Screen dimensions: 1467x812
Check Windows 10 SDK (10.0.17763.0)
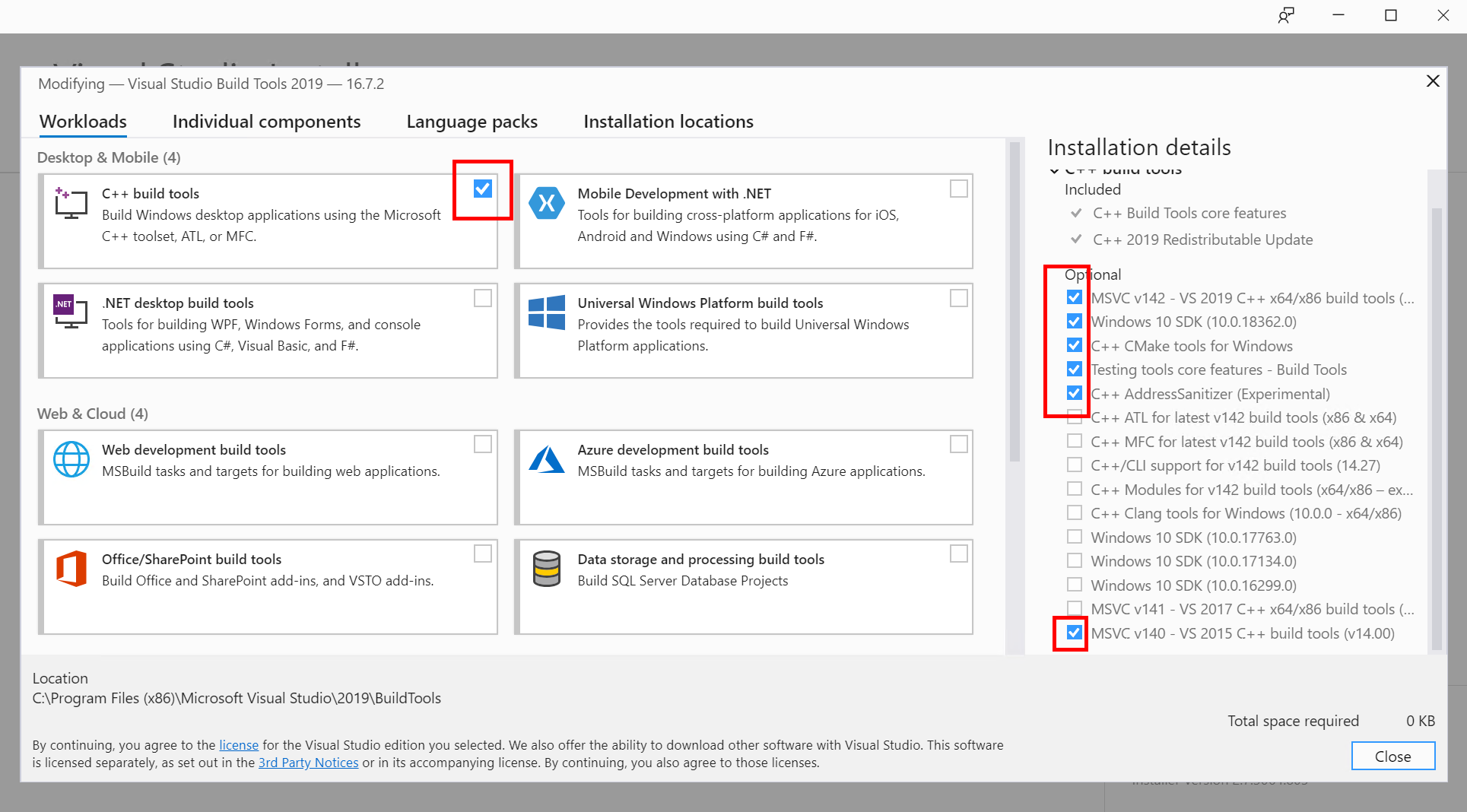tap(1075, 537)
